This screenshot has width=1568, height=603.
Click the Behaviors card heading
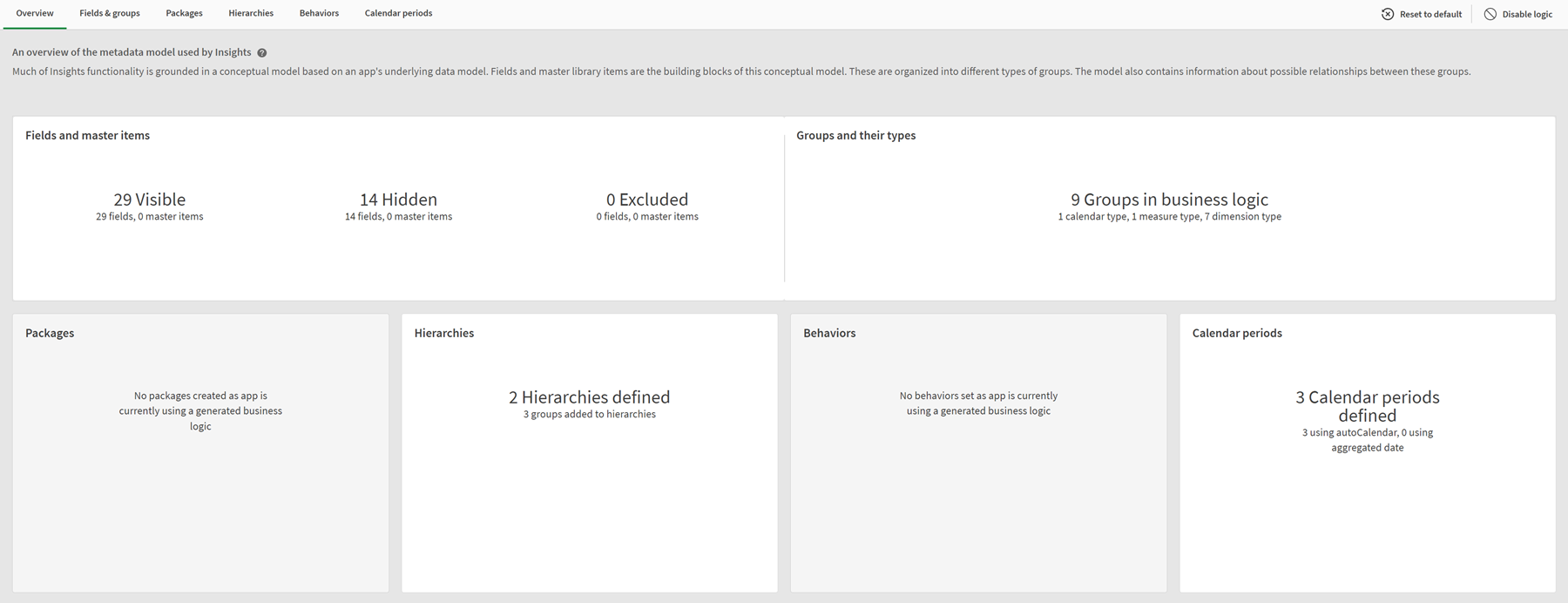coord(829,333)
